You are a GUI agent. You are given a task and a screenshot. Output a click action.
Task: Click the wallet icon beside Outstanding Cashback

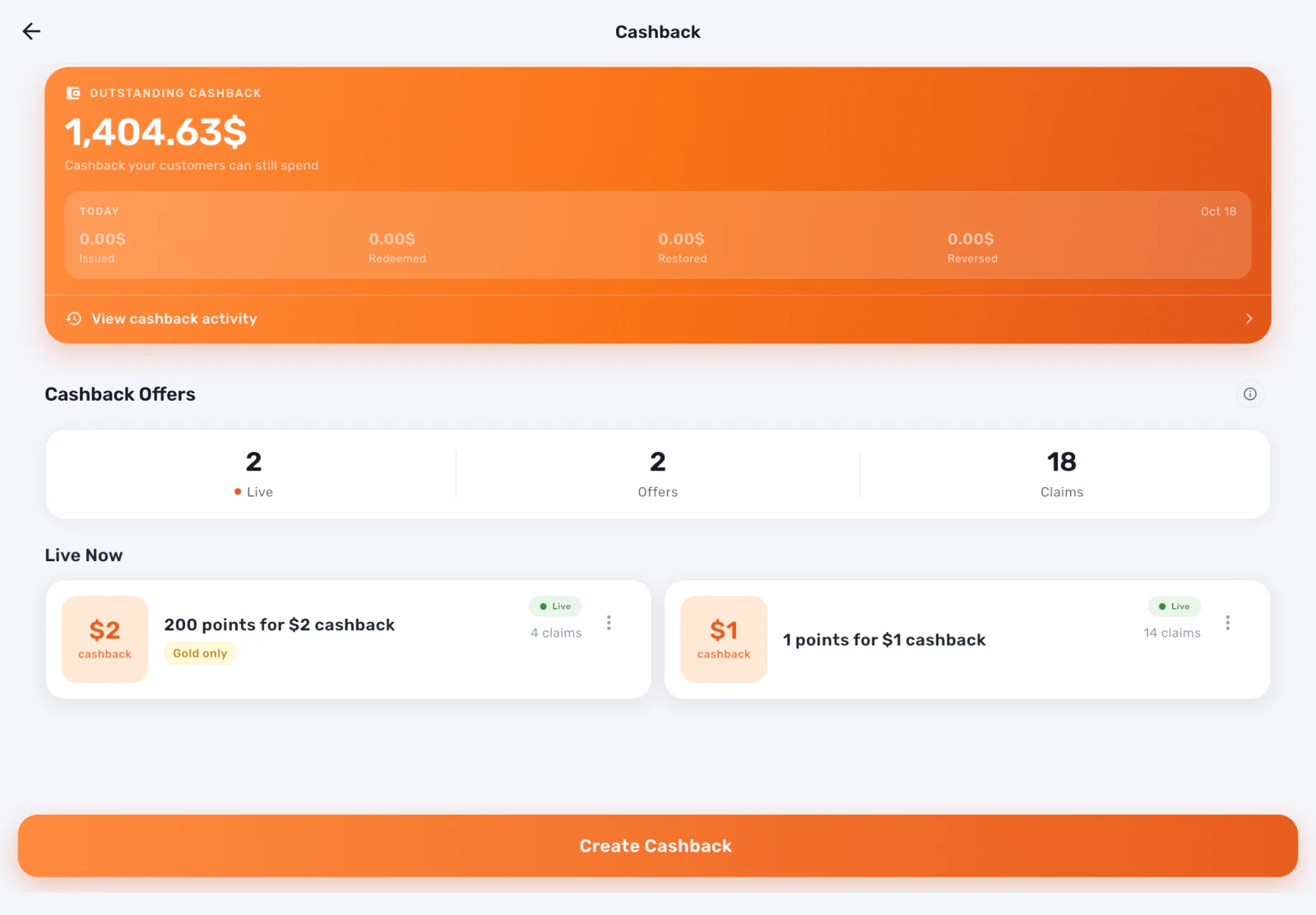click(x=73, y=93)
